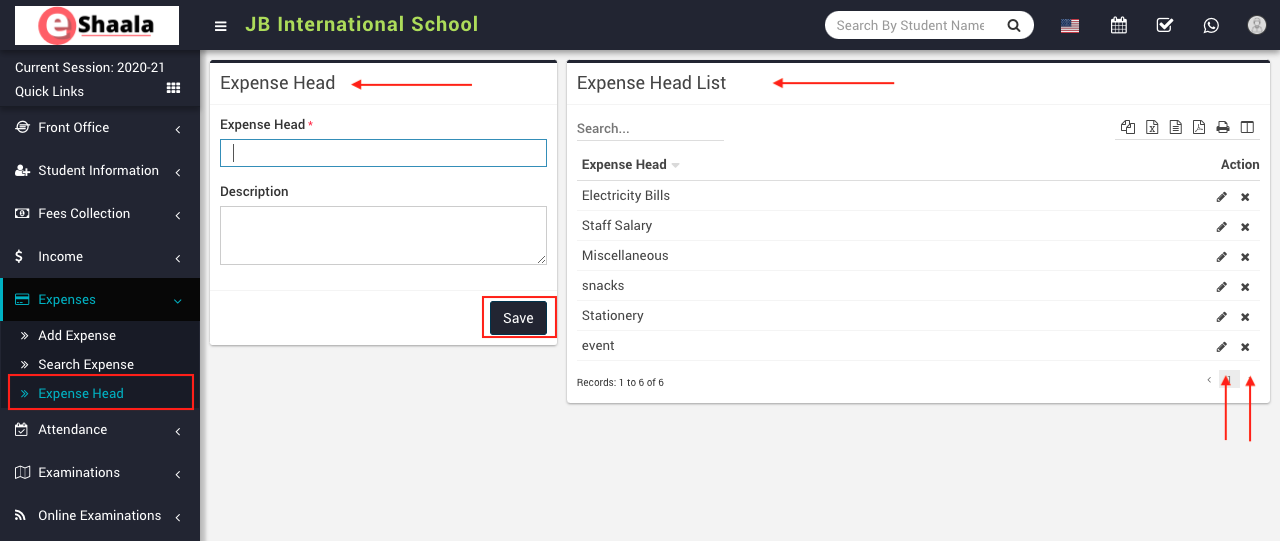This screenshot has width=1280, height=541.
Task: Click the Quick Links grid icon
Action: 173,89
